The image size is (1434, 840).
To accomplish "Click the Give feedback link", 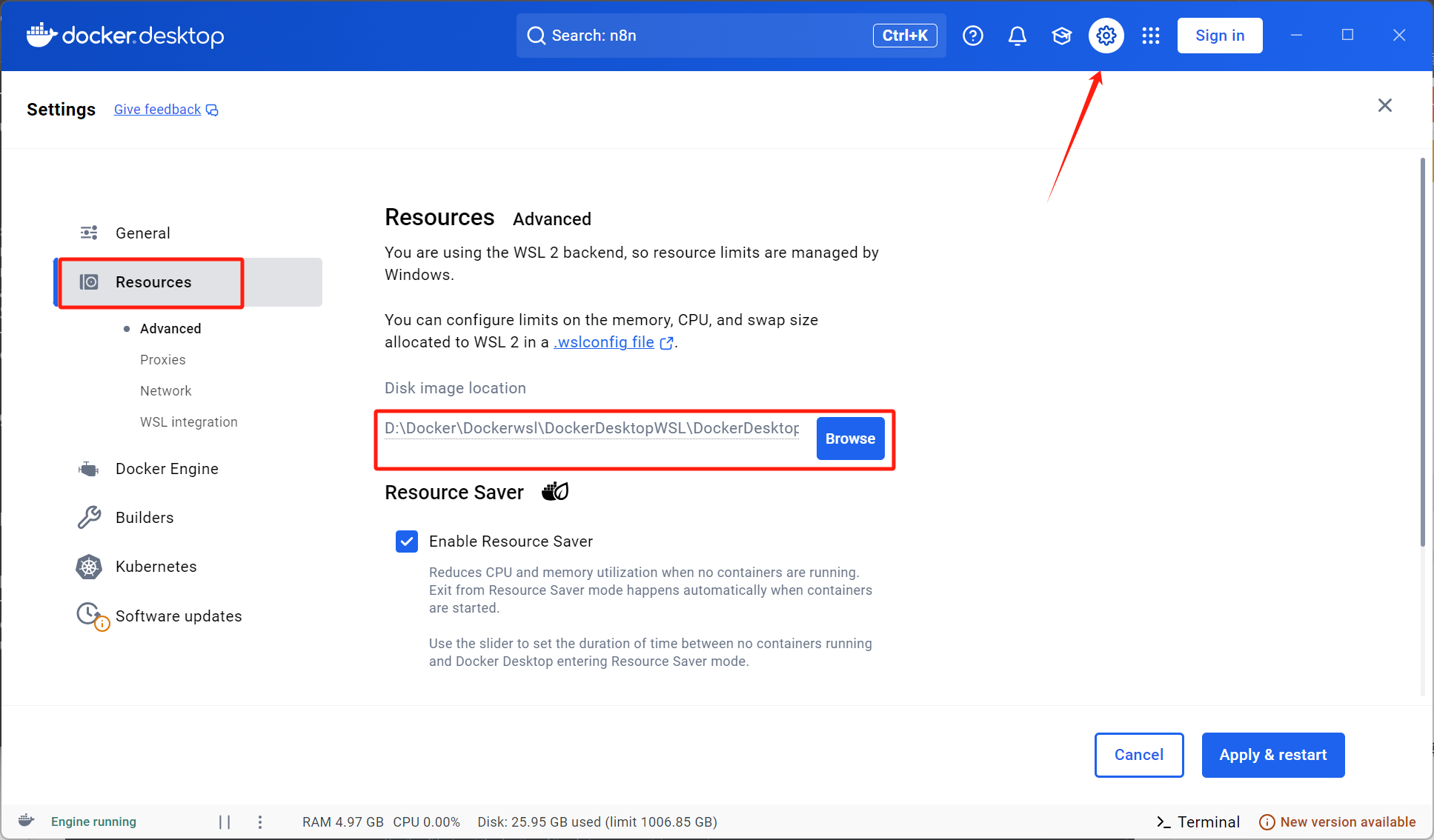I will point(158,110).
